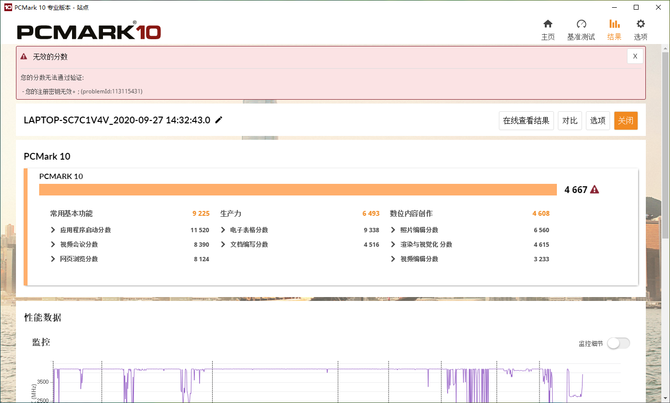Open 选项 settings gear icon

point(641,24)
